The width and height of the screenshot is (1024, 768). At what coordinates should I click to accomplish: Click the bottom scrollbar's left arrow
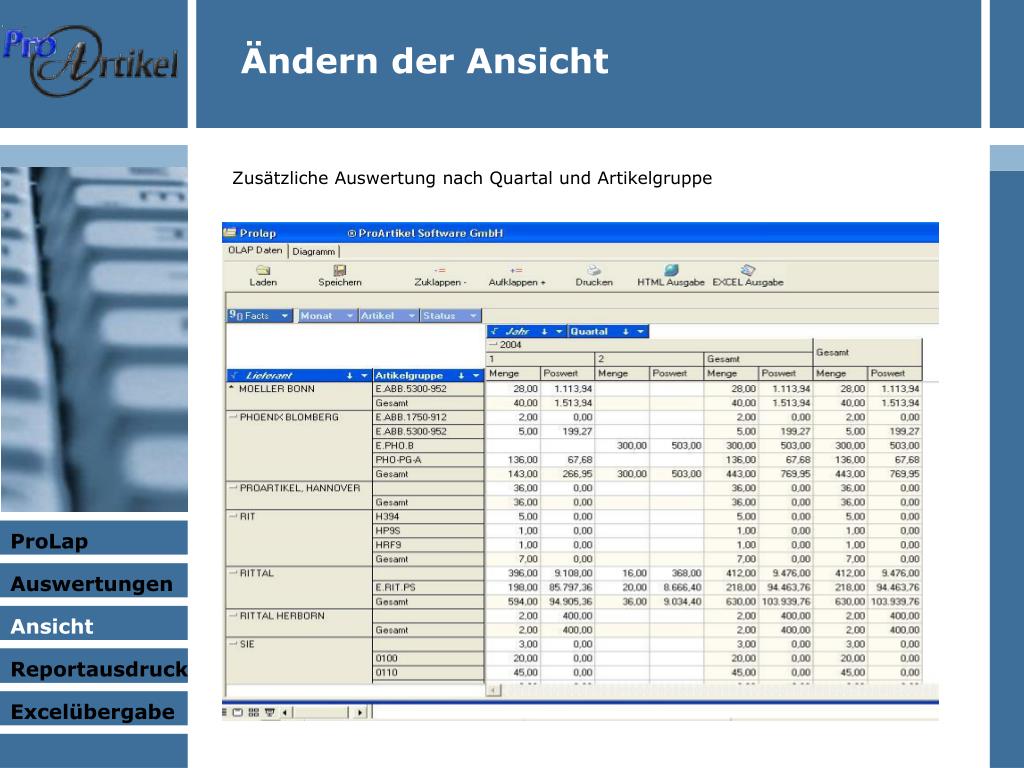(285, 712)
